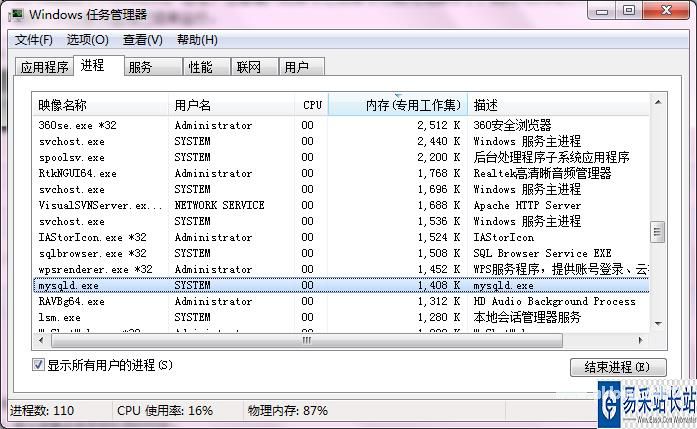Click the vertical scrollbar thumb
697x429 pixels.
[x=658, y=232]
